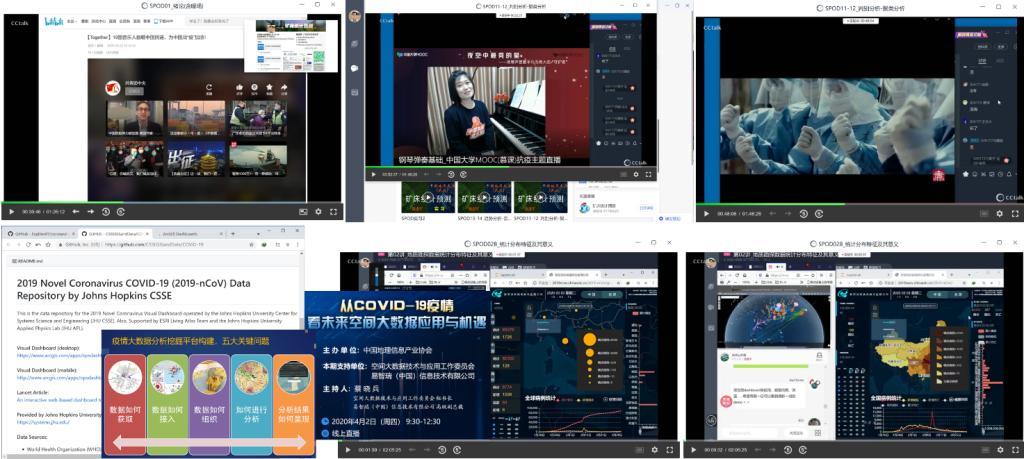Rewind 10 seconds in SPOD01 player
Screen dimensions: 1024x459
76,212
